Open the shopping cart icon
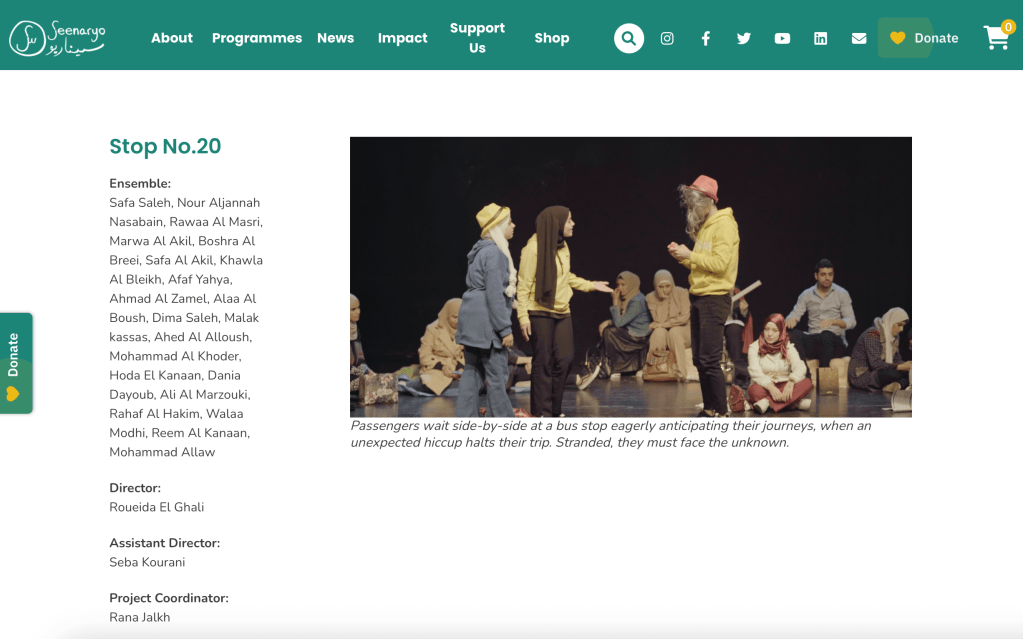 pos(996,39)
